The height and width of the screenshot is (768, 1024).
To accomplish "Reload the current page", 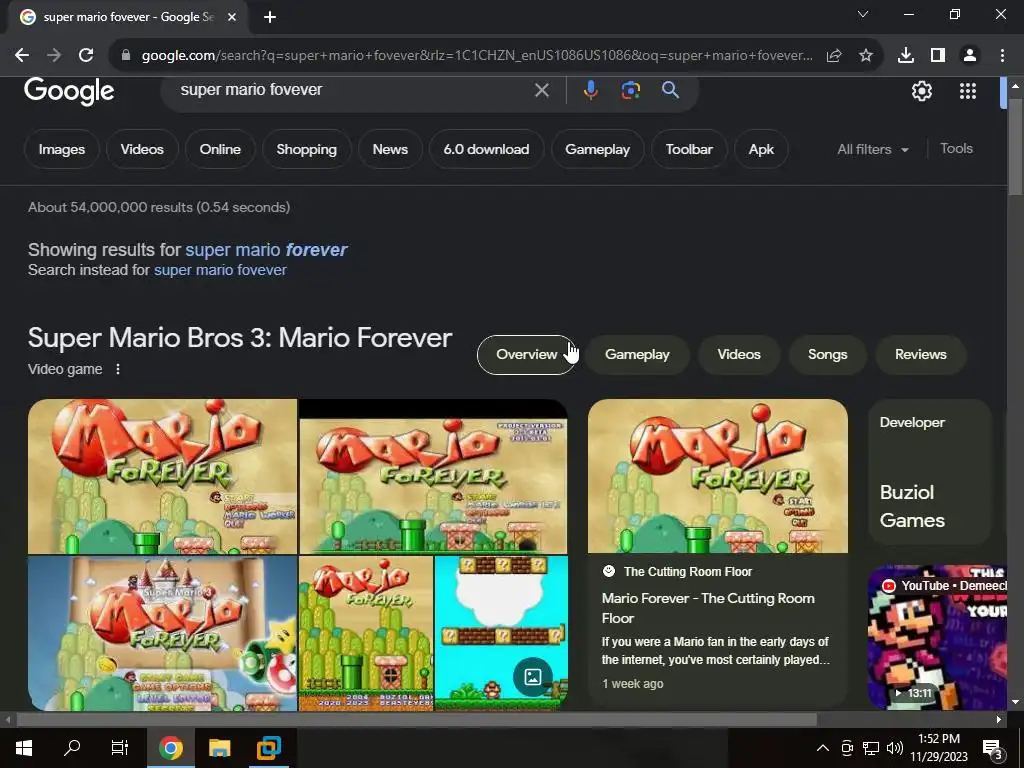I will tap(86, 56).
